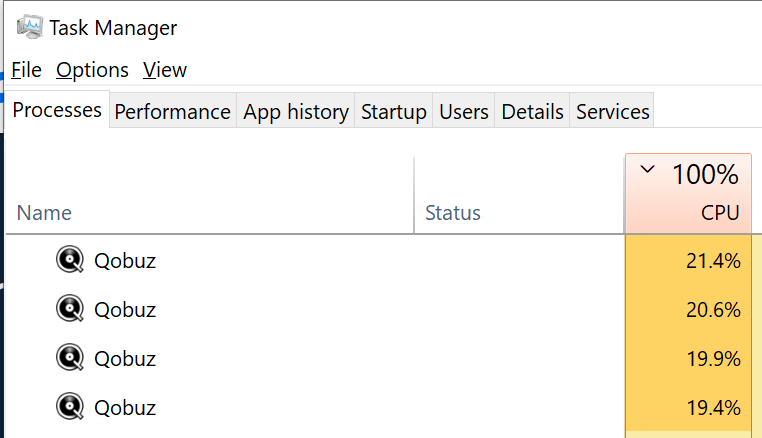Open the Services tab
This screenshot has height=438, width=762.
[x=612, y=111]
